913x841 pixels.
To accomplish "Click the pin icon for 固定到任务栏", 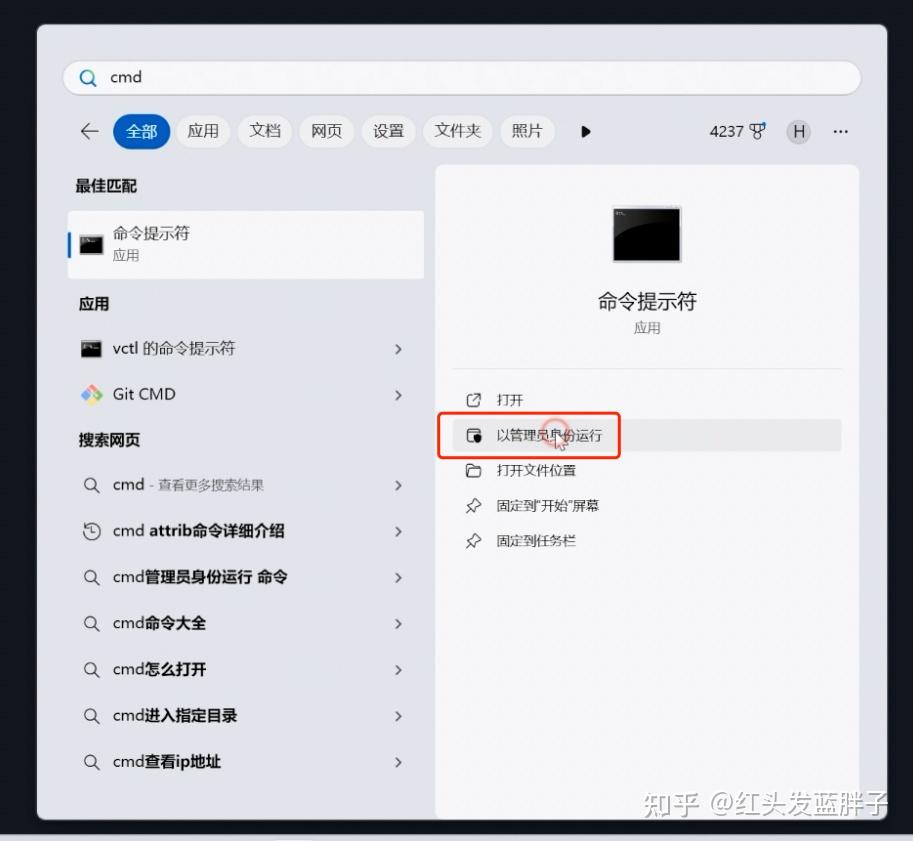I will [474, 541].
